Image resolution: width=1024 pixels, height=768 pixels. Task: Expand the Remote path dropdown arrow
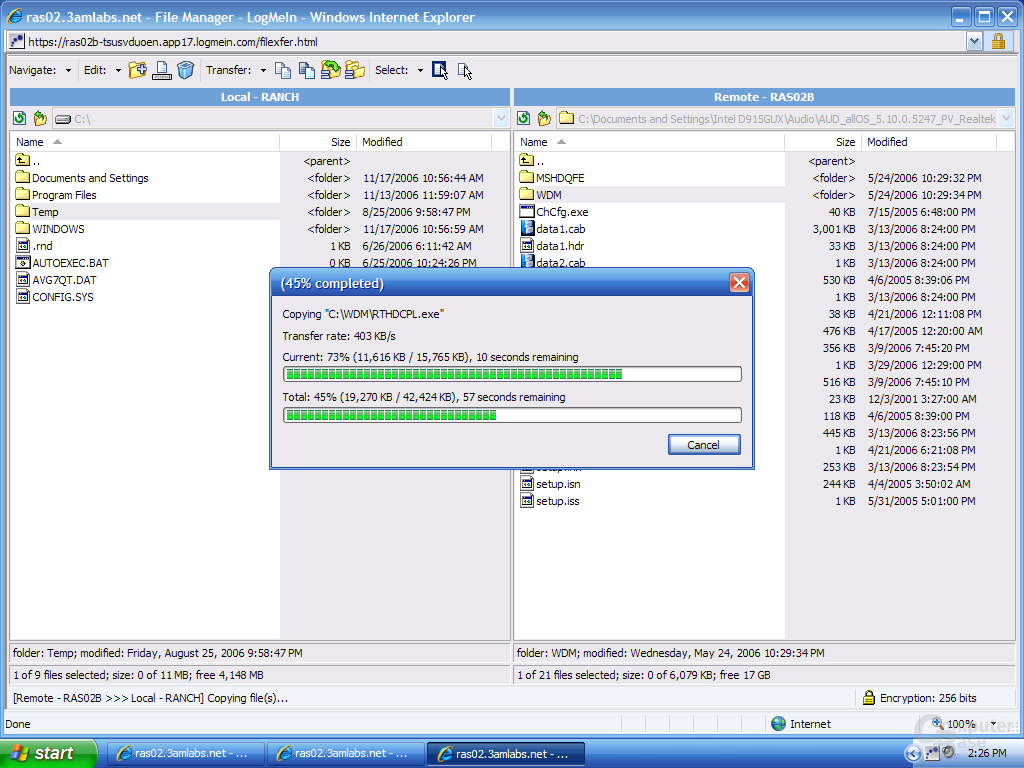point(1006,118)
